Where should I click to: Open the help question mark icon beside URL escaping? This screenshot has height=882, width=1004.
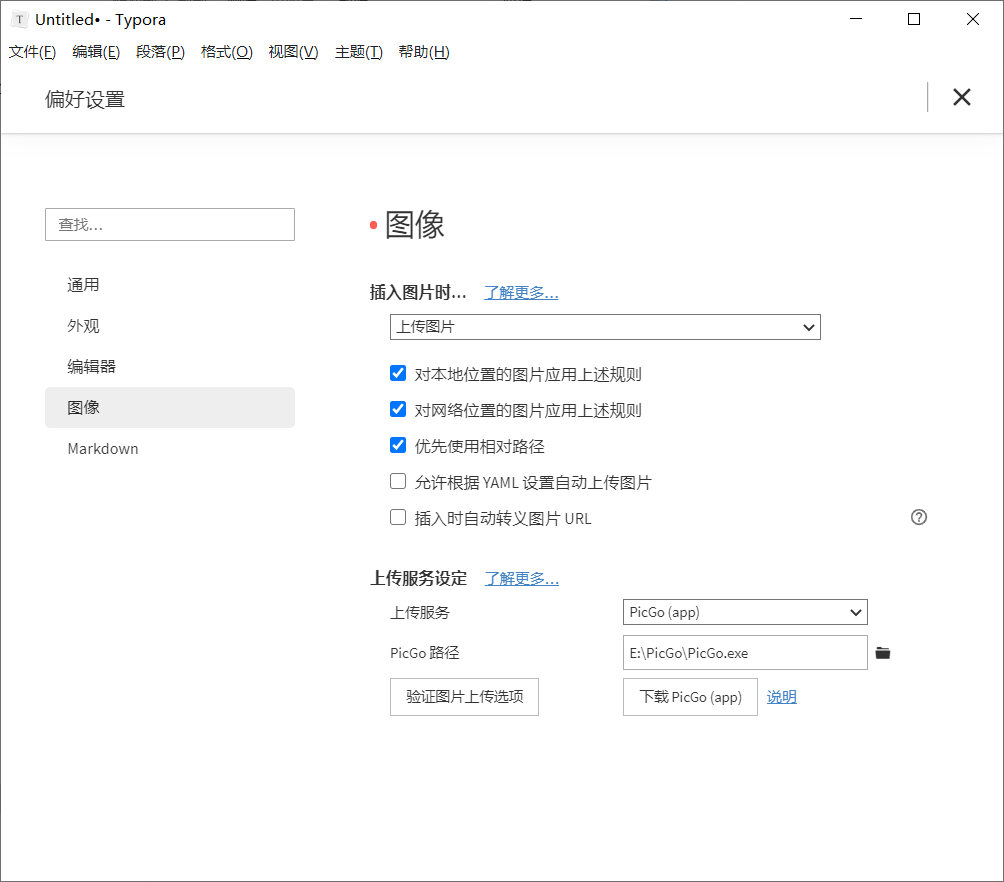coord(919,517)
